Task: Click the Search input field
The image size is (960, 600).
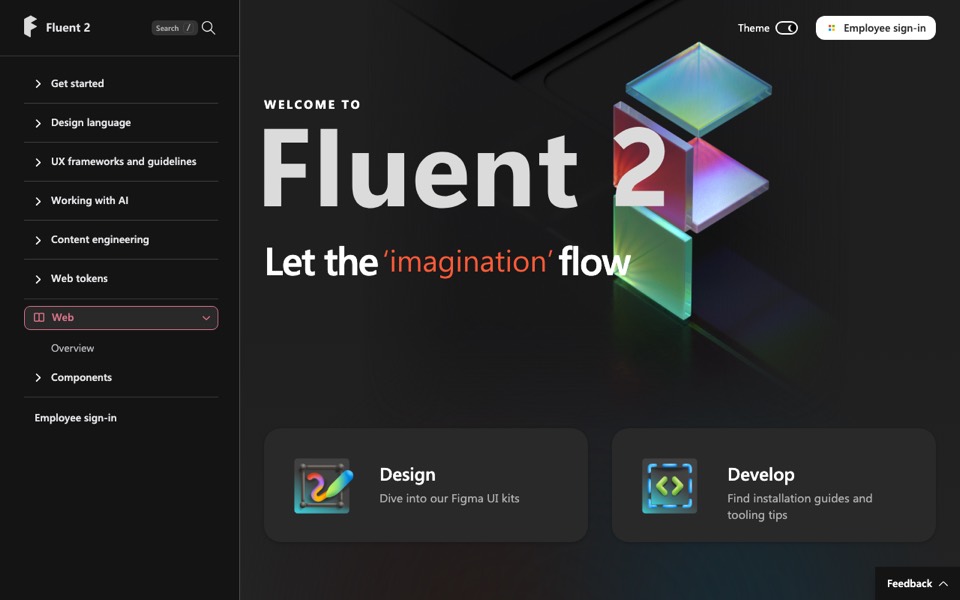Action: click(x=174, y=28)
